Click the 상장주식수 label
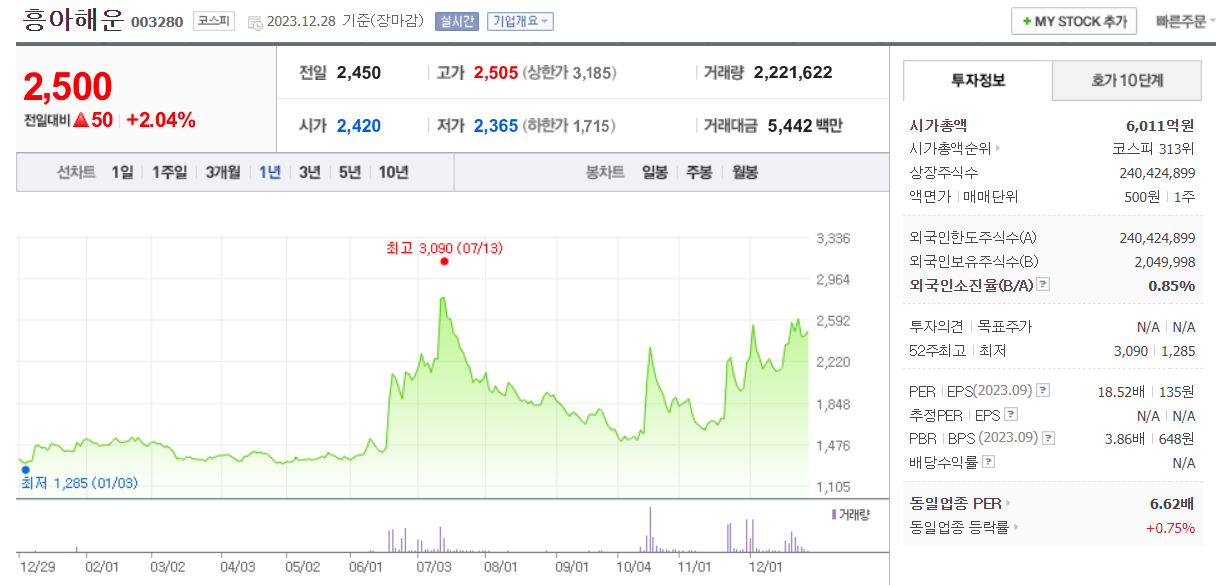Viewport: 1229px width, 585px height. [x=944, y=173]
